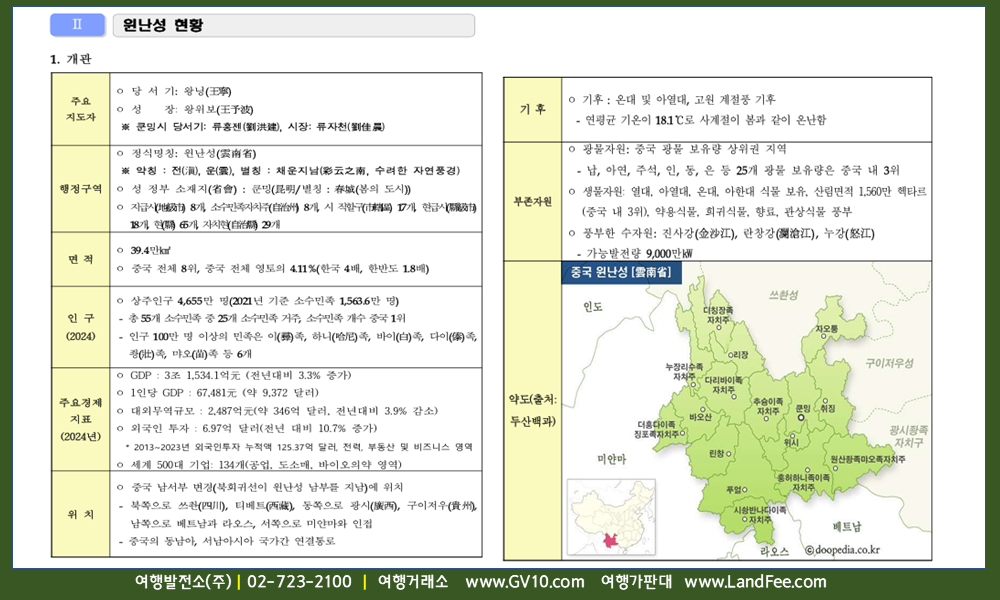Click the '라오스' label on the map
Screen dimensions: 1000x600
click(x=774, y=551)
